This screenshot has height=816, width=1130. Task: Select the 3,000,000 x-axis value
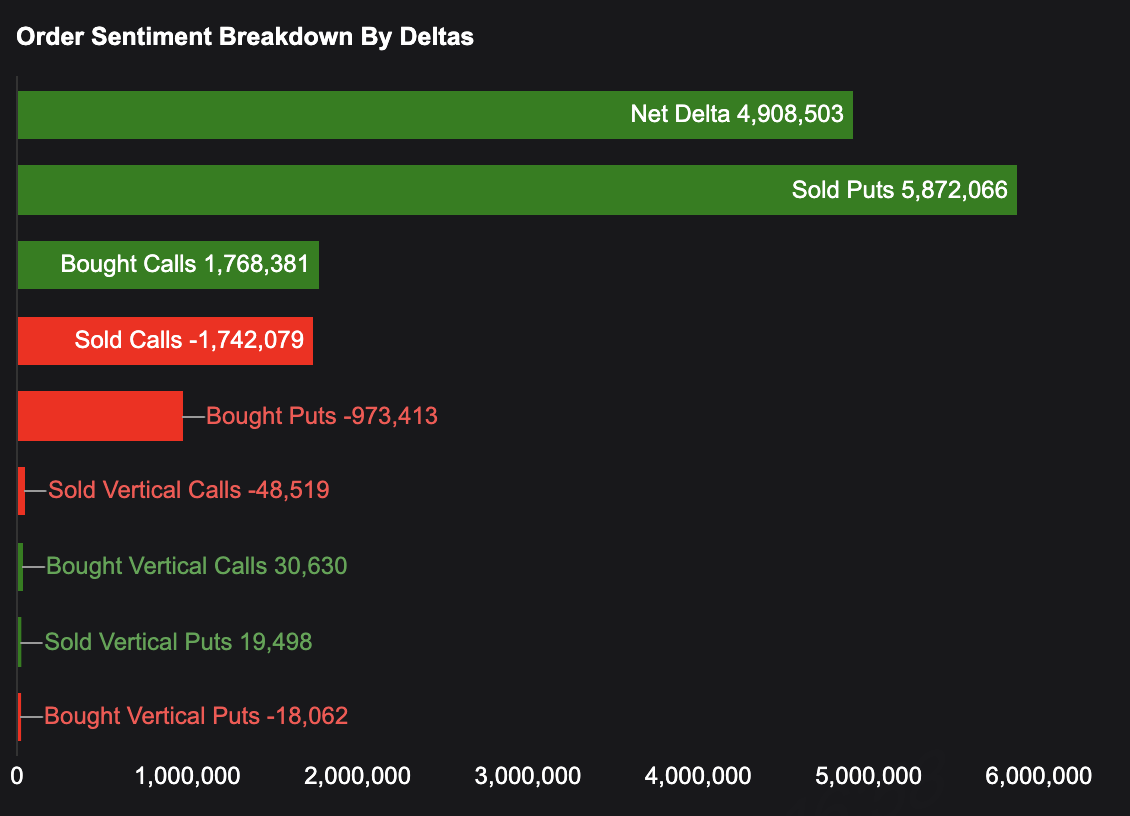pyautogui.click(x=525, y=775)
